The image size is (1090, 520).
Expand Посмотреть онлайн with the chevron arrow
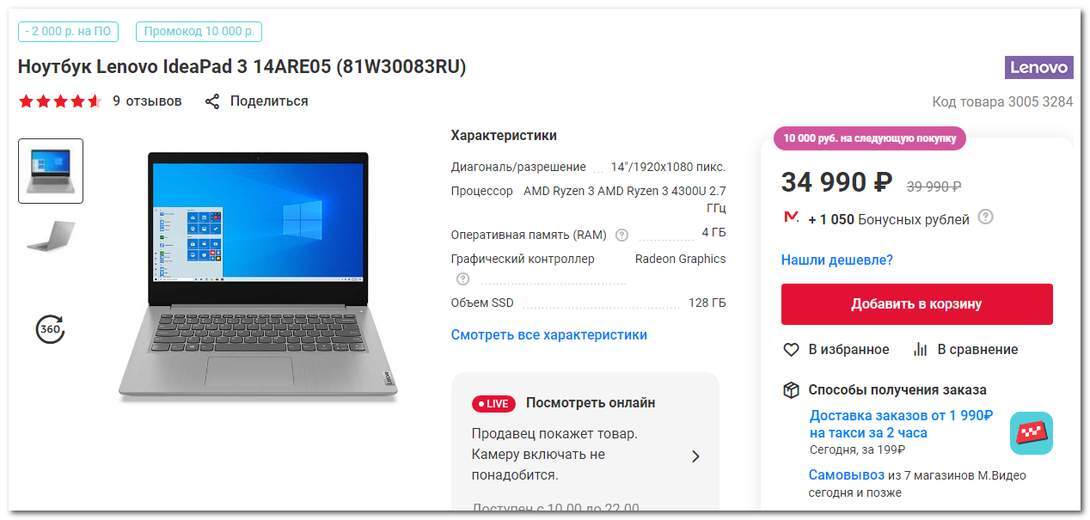click(695, 457)
